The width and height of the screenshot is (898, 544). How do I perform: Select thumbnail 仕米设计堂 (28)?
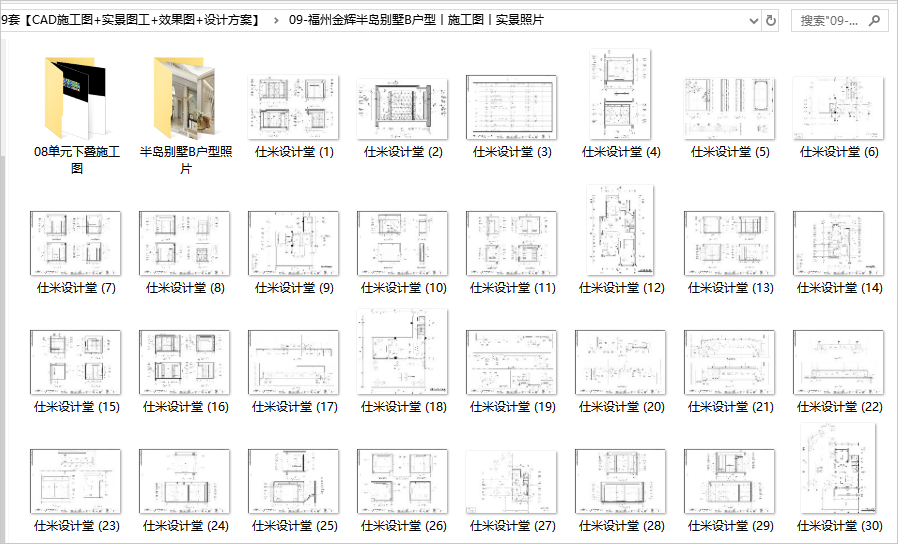[620, 482]
